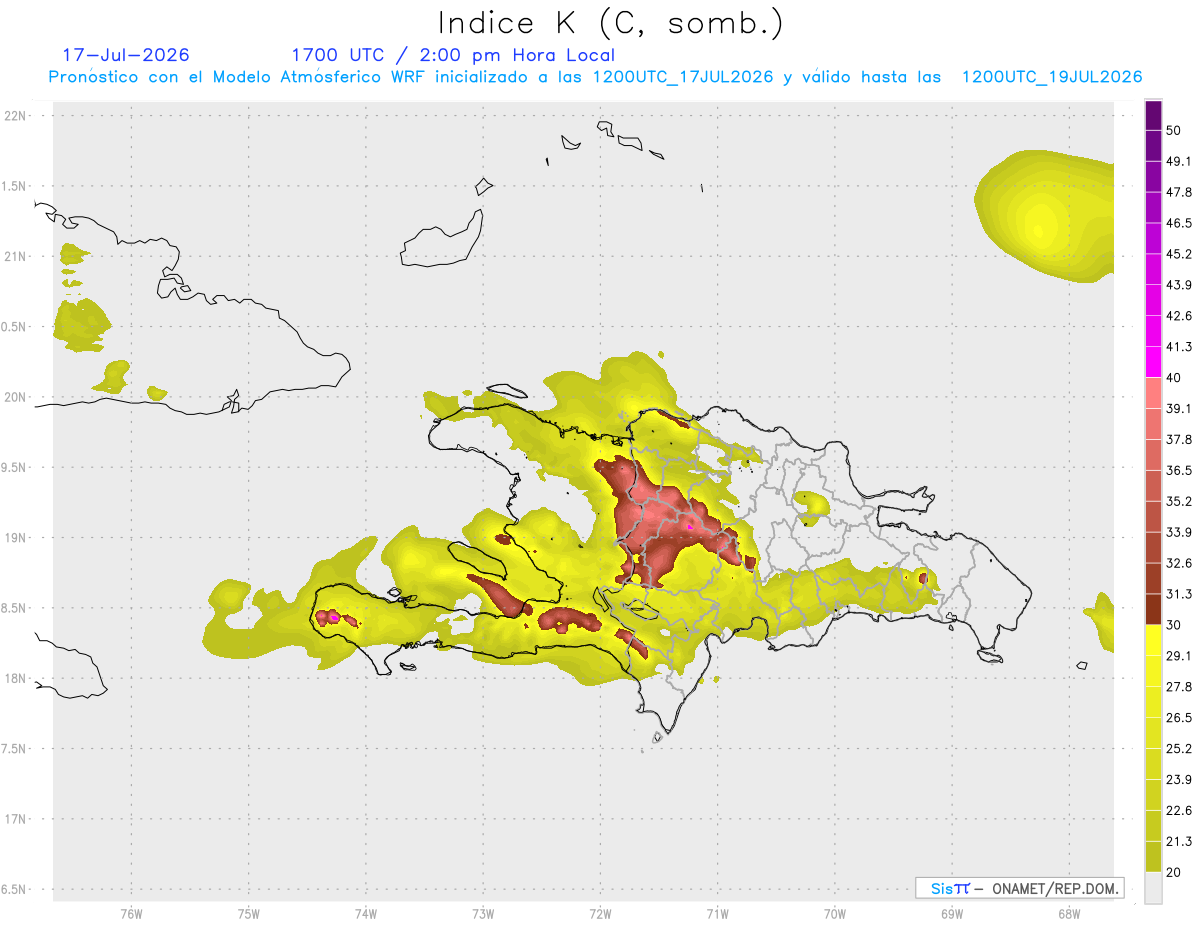This screenshot has height=927, width=1200.
Task: Click '1700 UTC / 2:00 pm Hora Local'
Action: [453, 55]
